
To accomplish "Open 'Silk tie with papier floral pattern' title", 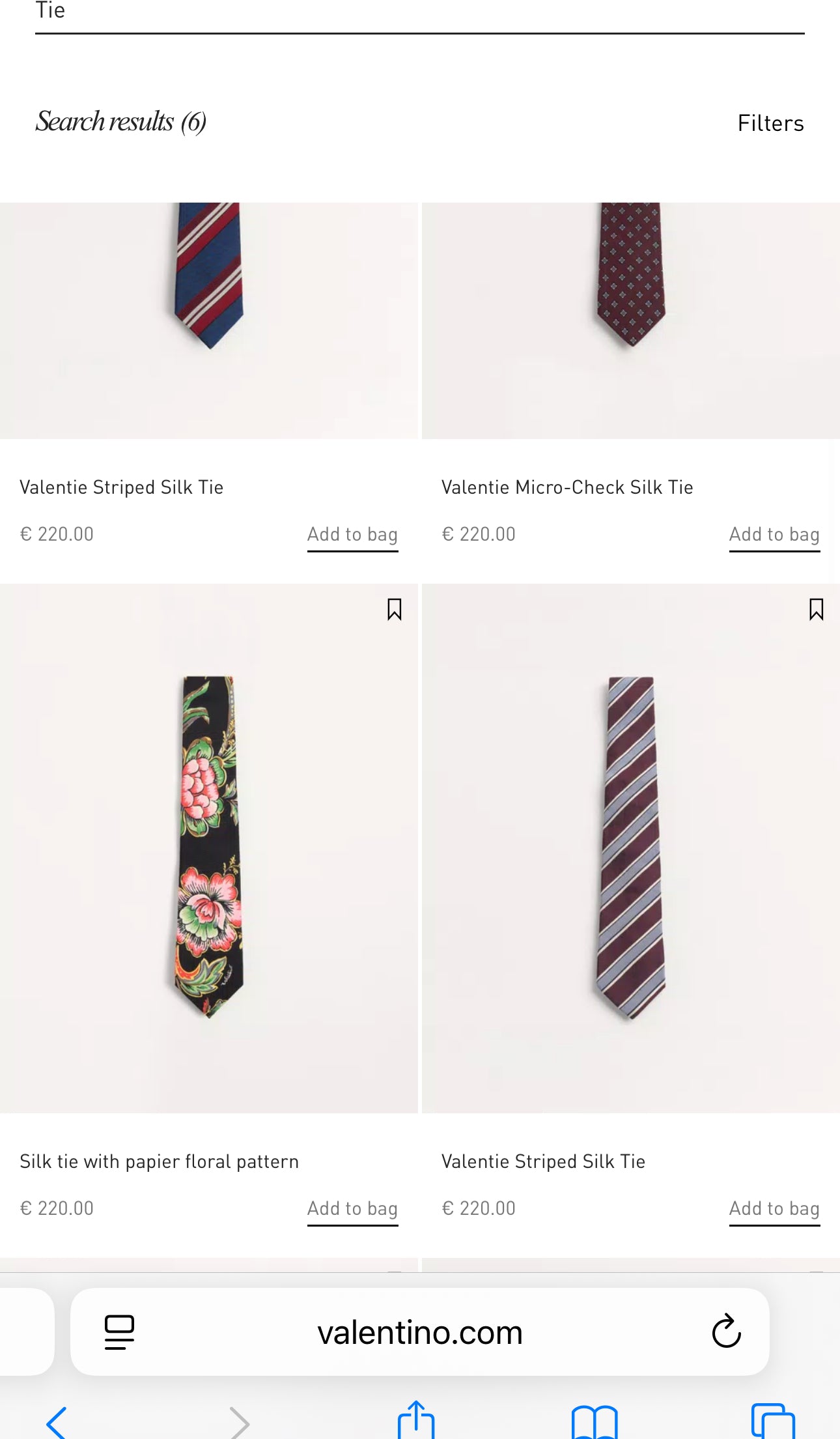I will click(x=159, y=1161).
